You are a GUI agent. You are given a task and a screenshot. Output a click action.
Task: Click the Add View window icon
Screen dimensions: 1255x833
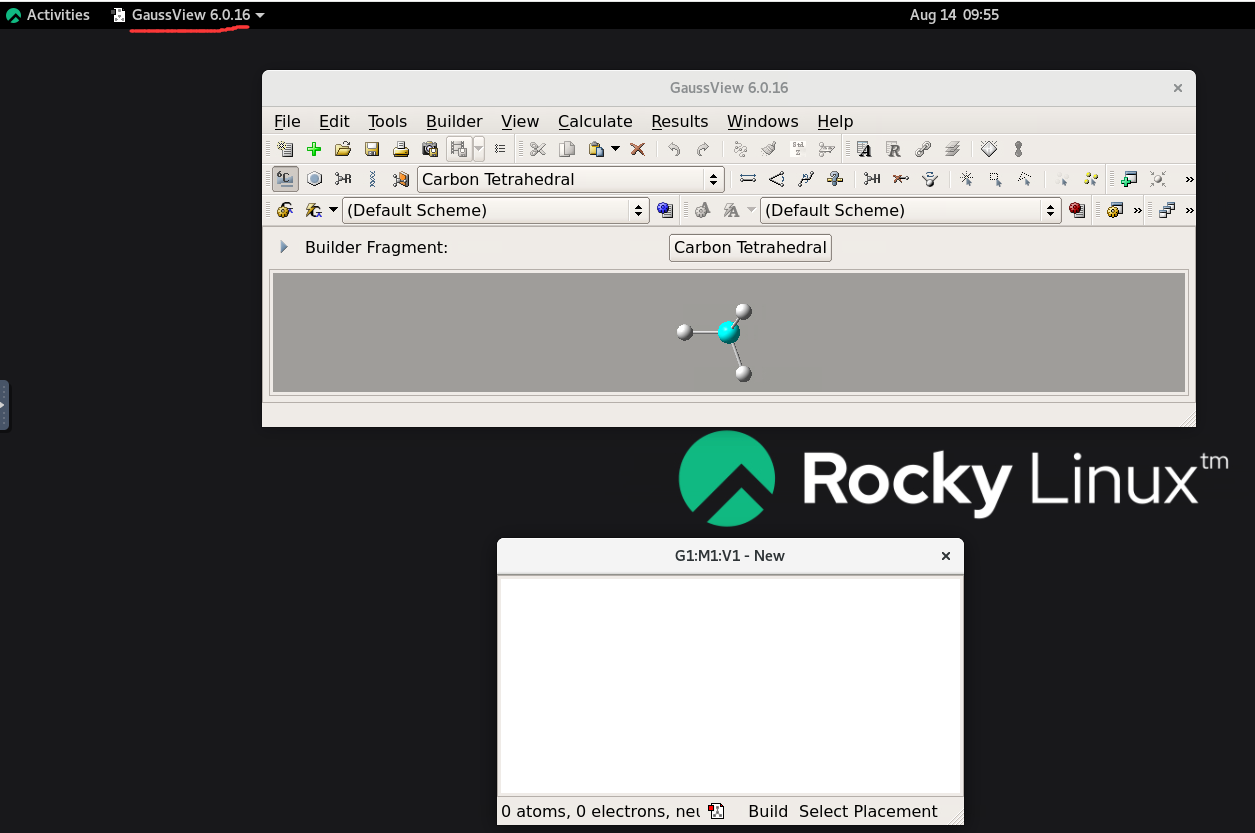[1129, 179]
